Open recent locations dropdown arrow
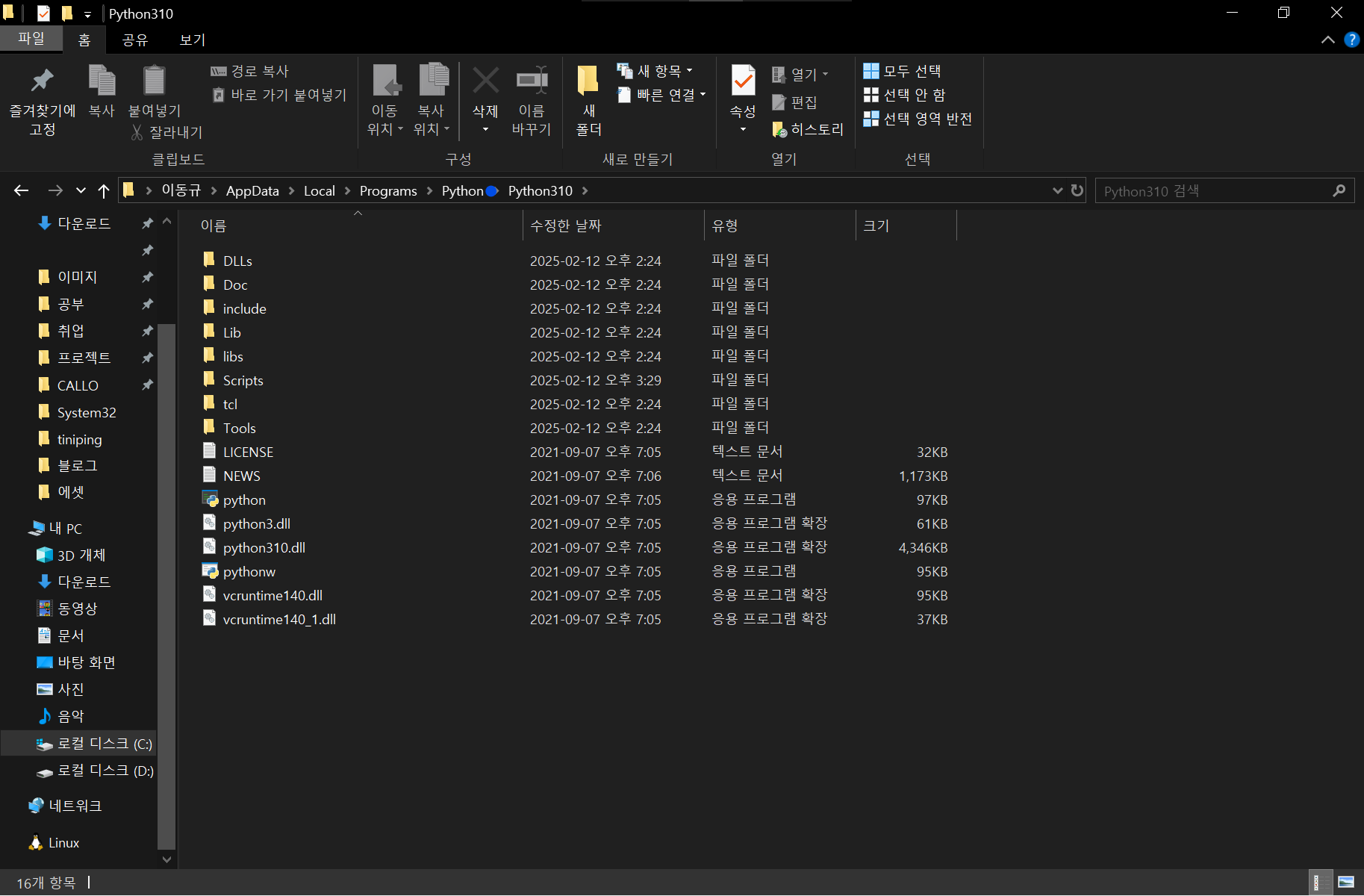This screenshot has height=896, width=1364. click(81, 190)
